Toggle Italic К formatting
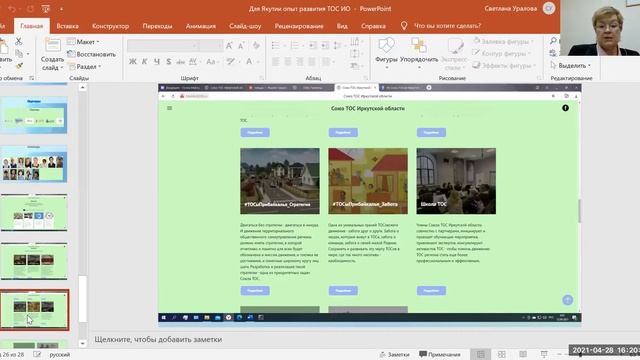640x360 pixels. (144, 62)
